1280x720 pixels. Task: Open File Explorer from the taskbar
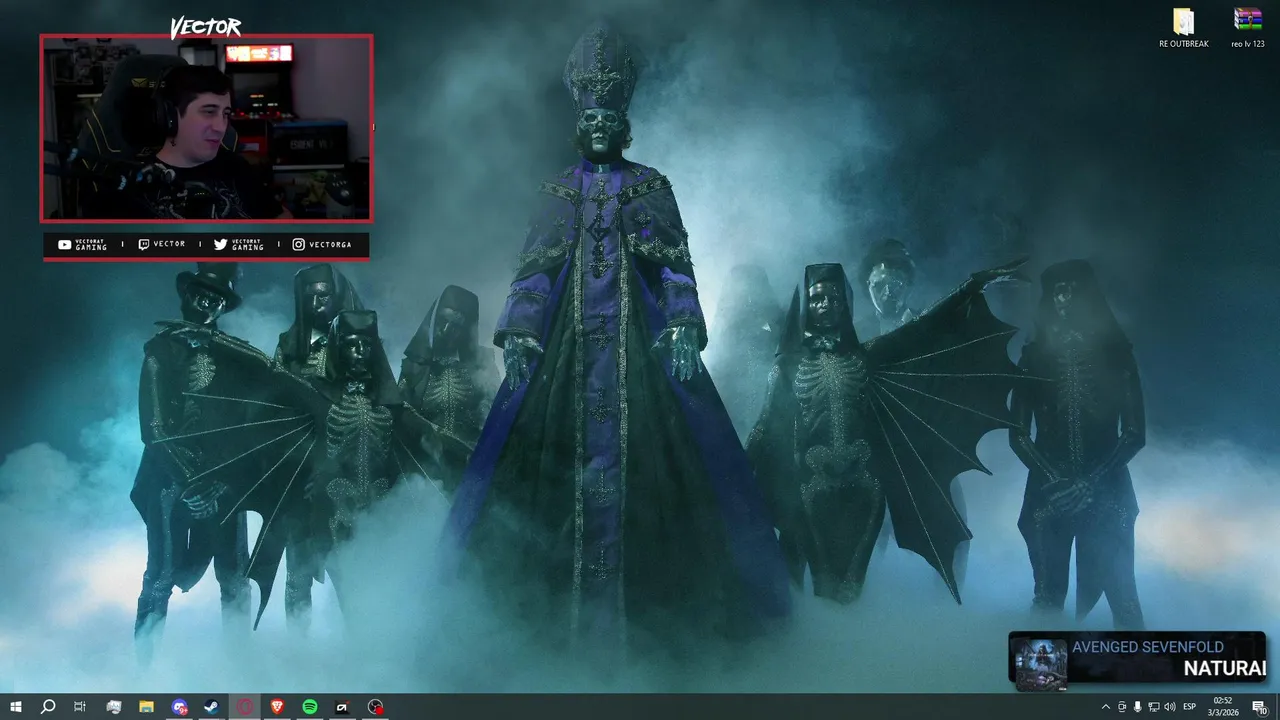[x=146, y=707]
